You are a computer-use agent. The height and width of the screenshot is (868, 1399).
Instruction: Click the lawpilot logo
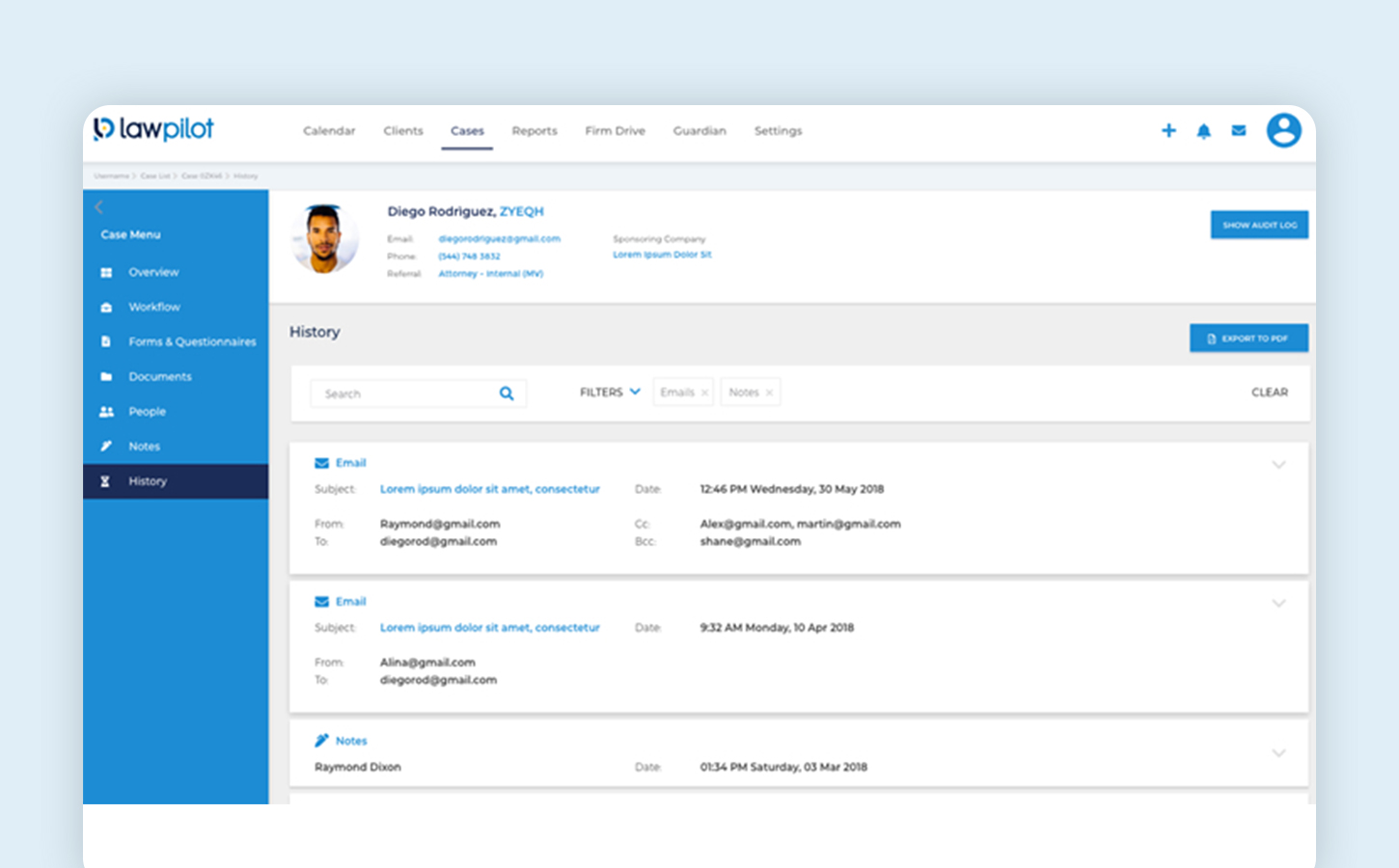coord(153,129)
